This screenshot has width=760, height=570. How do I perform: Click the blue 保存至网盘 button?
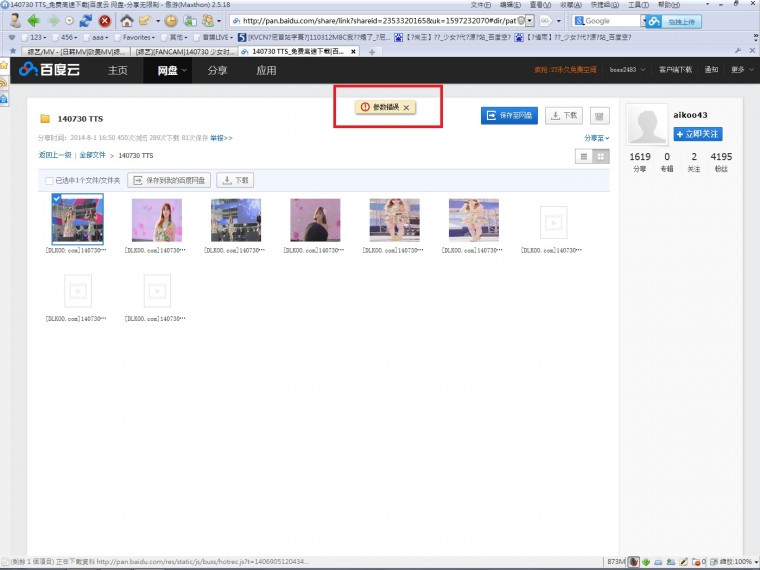click(510, 116)
